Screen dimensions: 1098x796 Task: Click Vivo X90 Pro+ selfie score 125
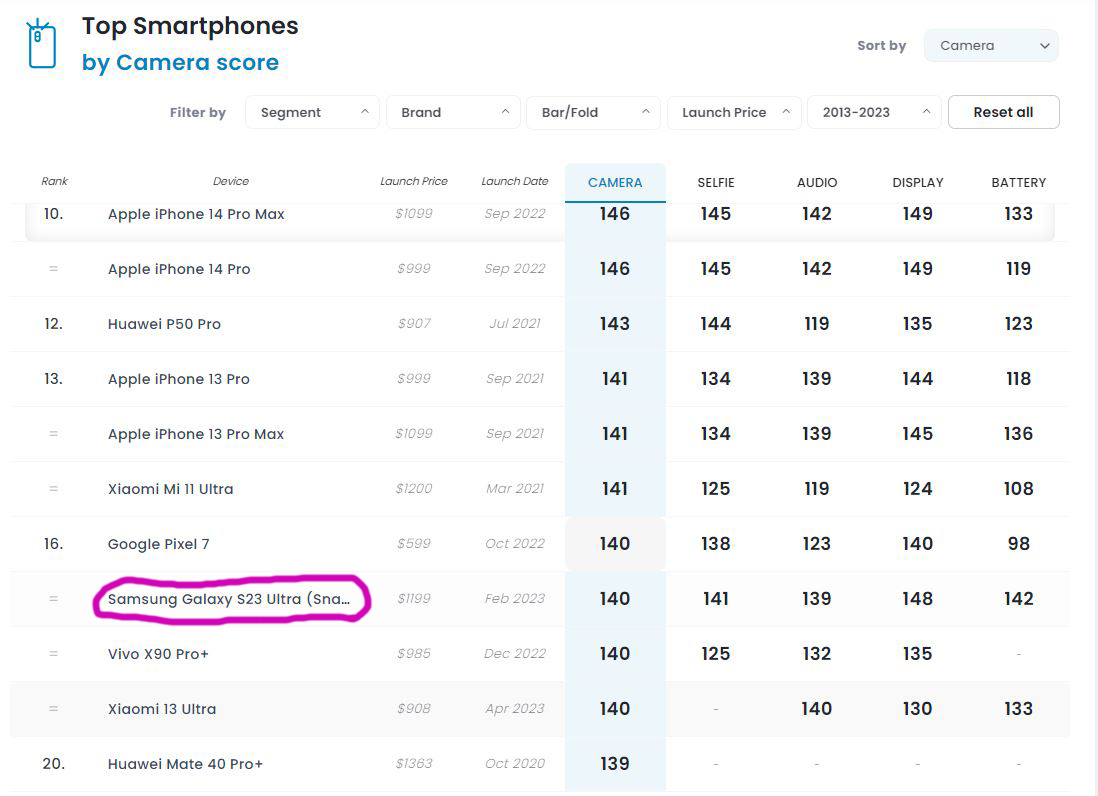[716, 654]
